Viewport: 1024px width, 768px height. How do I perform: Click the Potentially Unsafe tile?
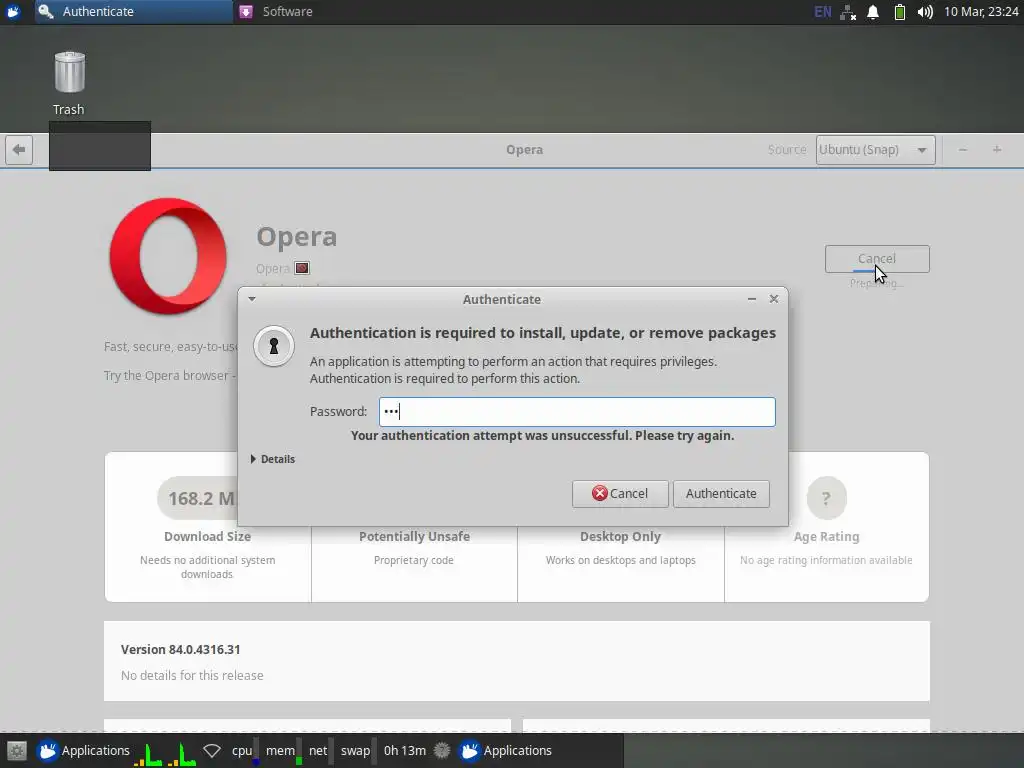coord(414,547)
